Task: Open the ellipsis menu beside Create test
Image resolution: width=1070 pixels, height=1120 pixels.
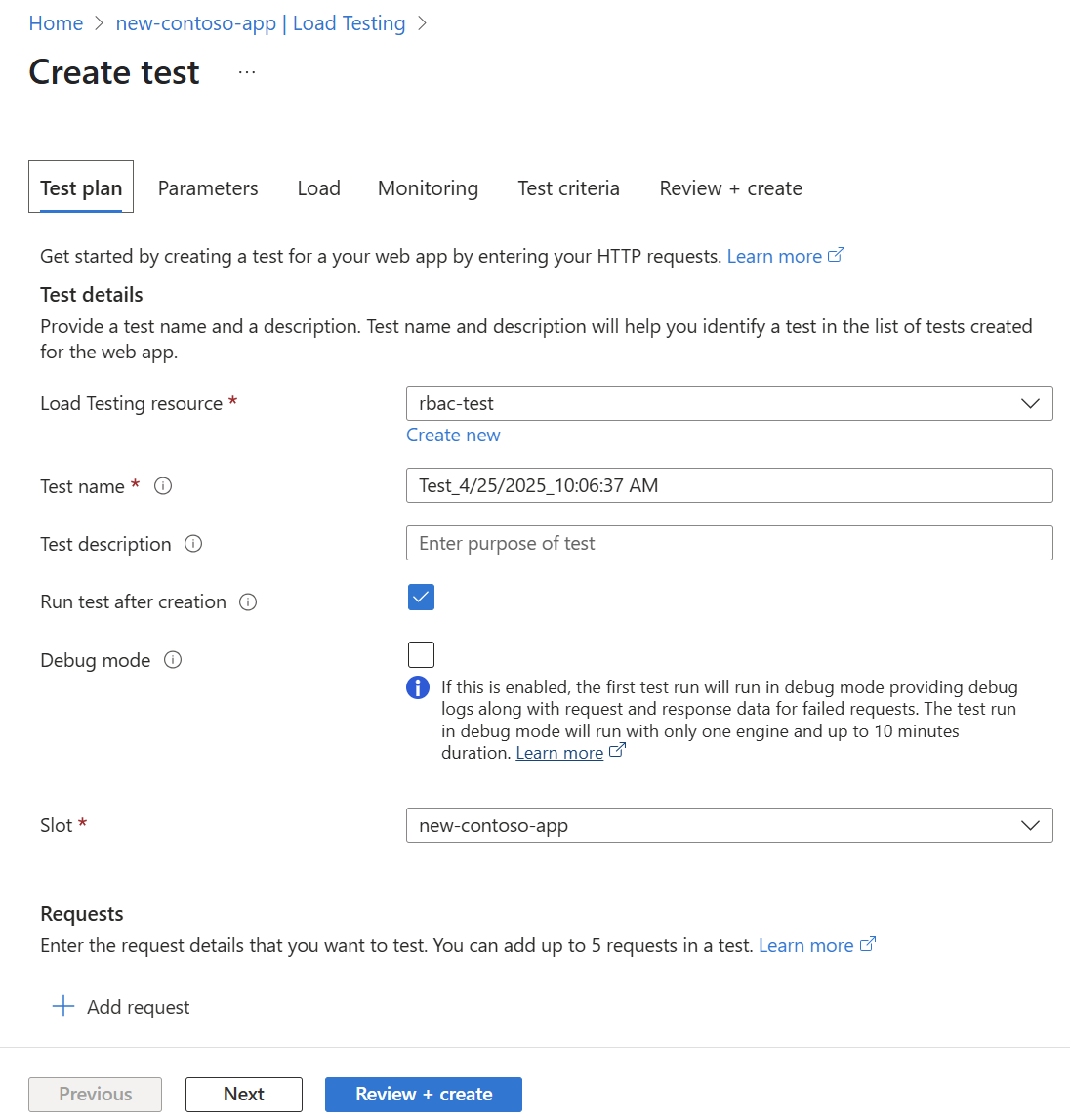Action: 247,72
